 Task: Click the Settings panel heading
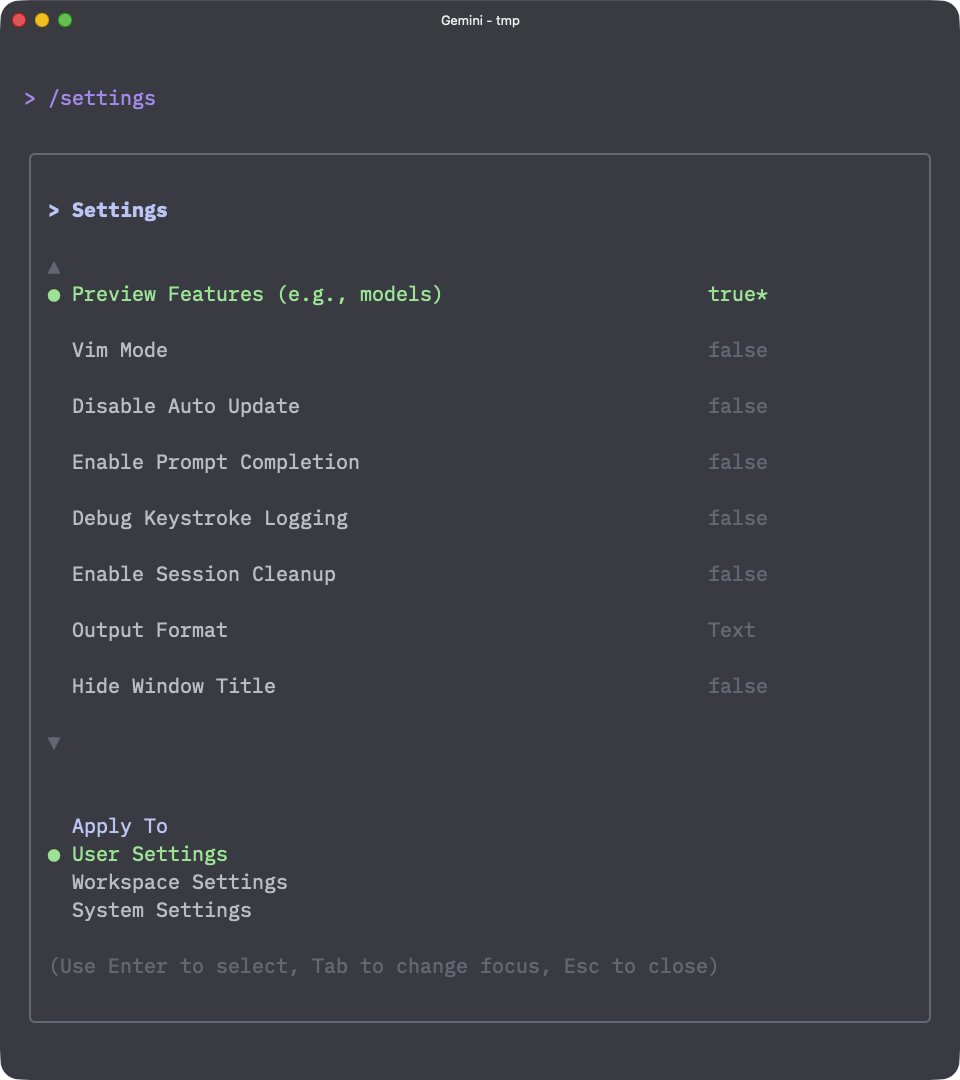tap(120, 210)
